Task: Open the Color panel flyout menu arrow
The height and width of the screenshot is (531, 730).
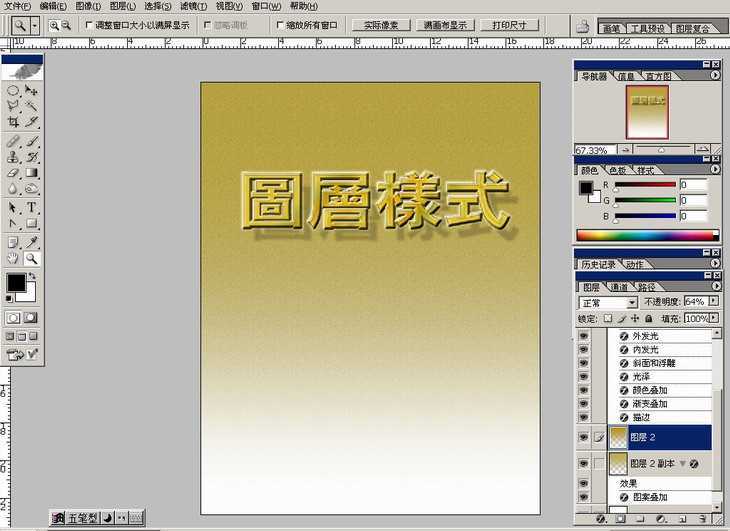Action: (x=715, y=169)
